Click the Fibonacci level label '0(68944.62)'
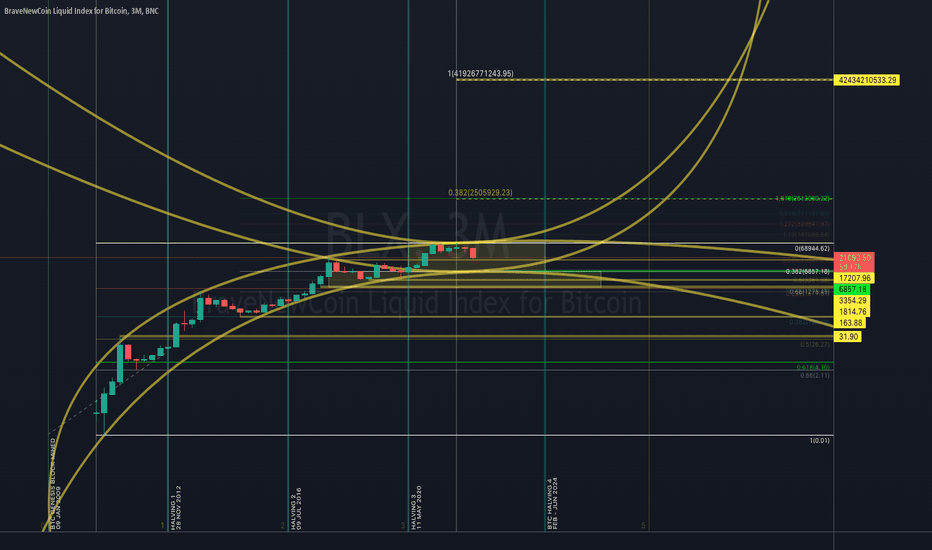Image resolution: width=932 pixels, height=550 pixels. tap(812, 249)
